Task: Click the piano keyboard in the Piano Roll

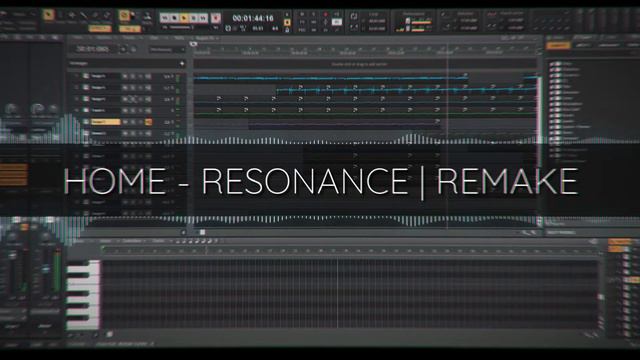Action: 83,295
